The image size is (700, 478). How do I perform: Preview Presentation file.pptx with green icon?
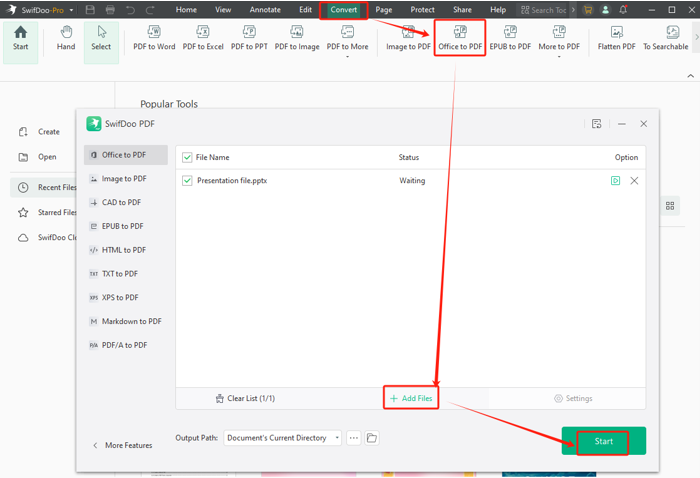pos(615,181)
